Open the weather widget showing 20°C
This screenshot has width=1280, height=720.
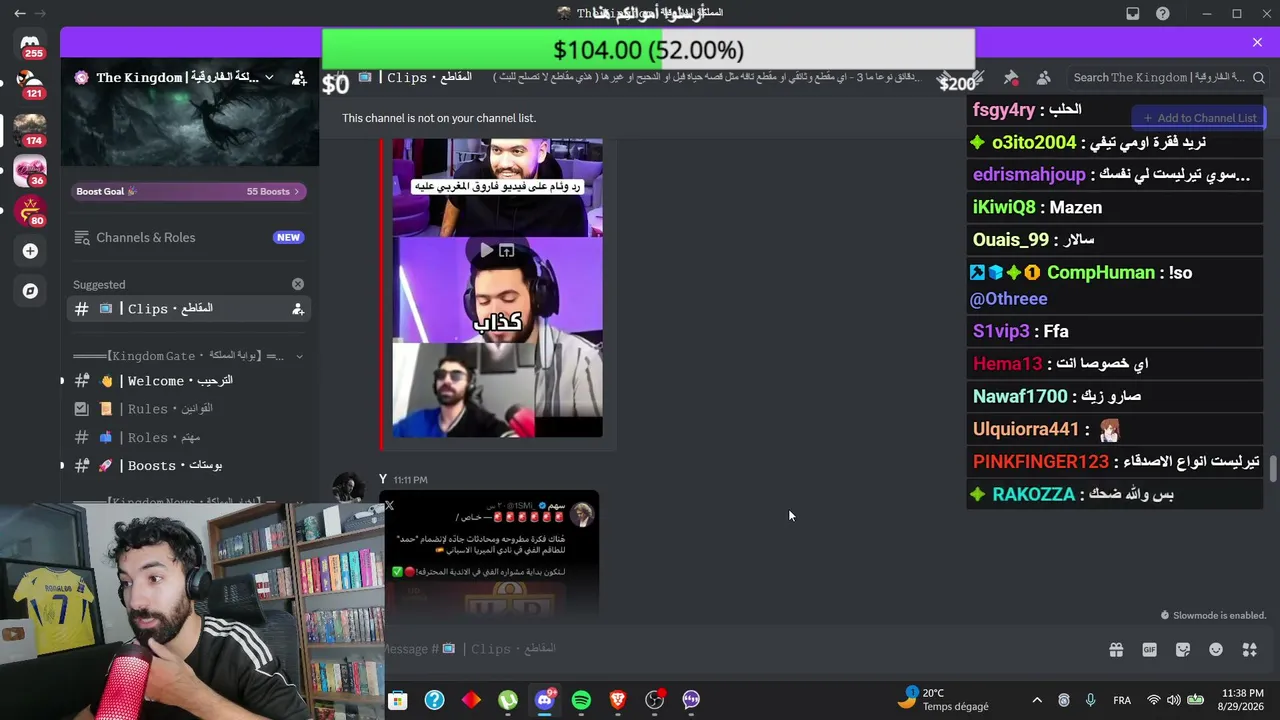[942, 700]
